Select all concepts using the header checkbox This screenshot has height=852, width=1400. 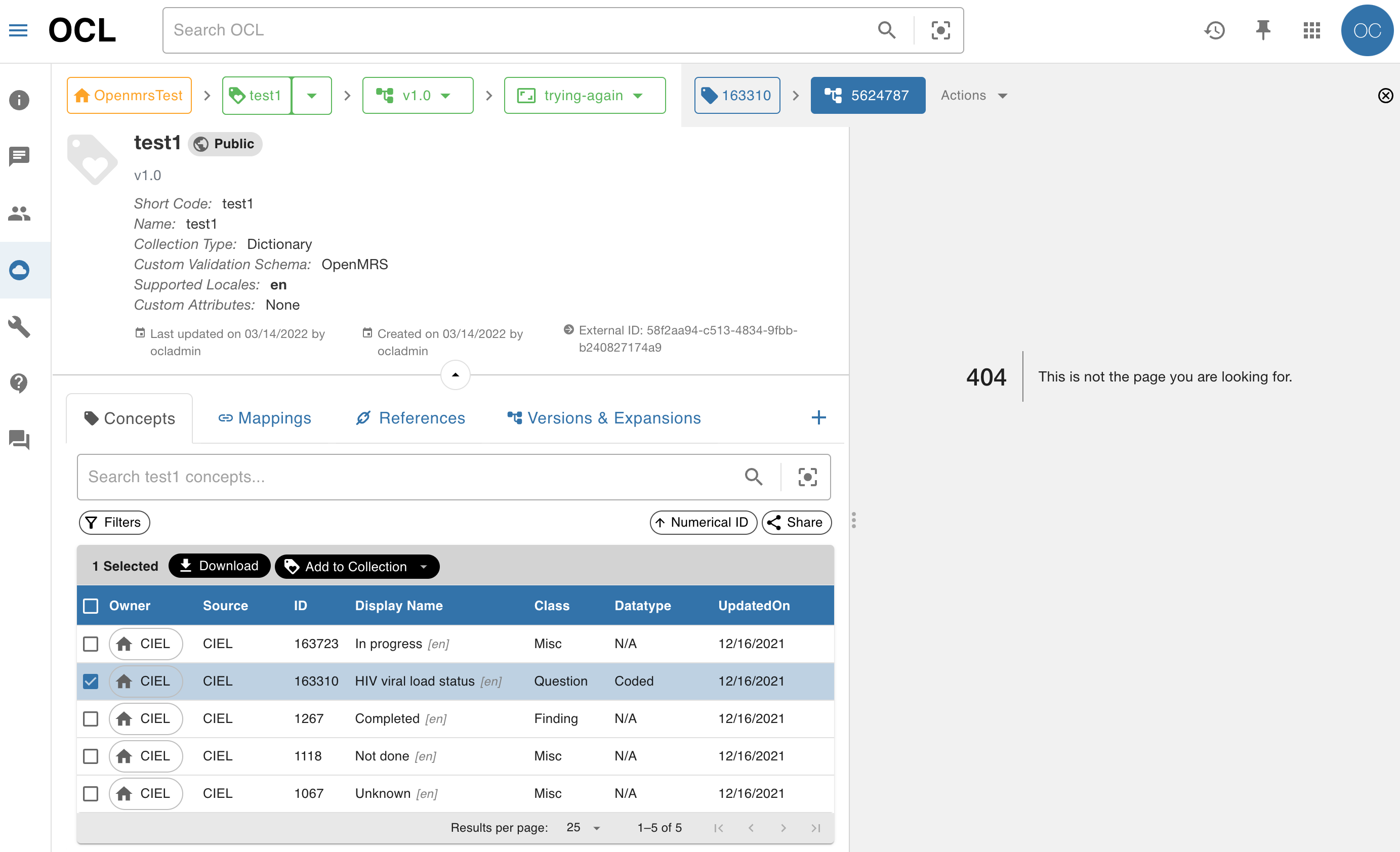coord(90,606)
